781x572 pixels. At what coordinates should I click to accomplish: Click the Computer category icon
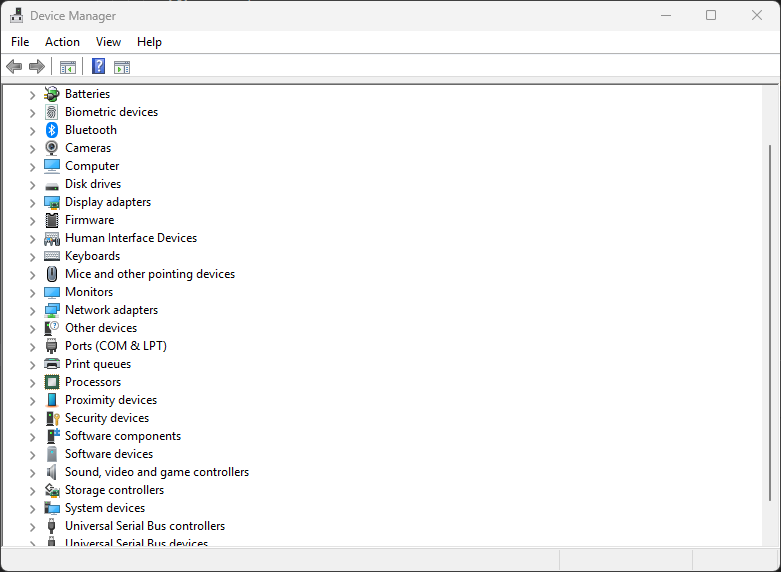(x=52, y=165)
